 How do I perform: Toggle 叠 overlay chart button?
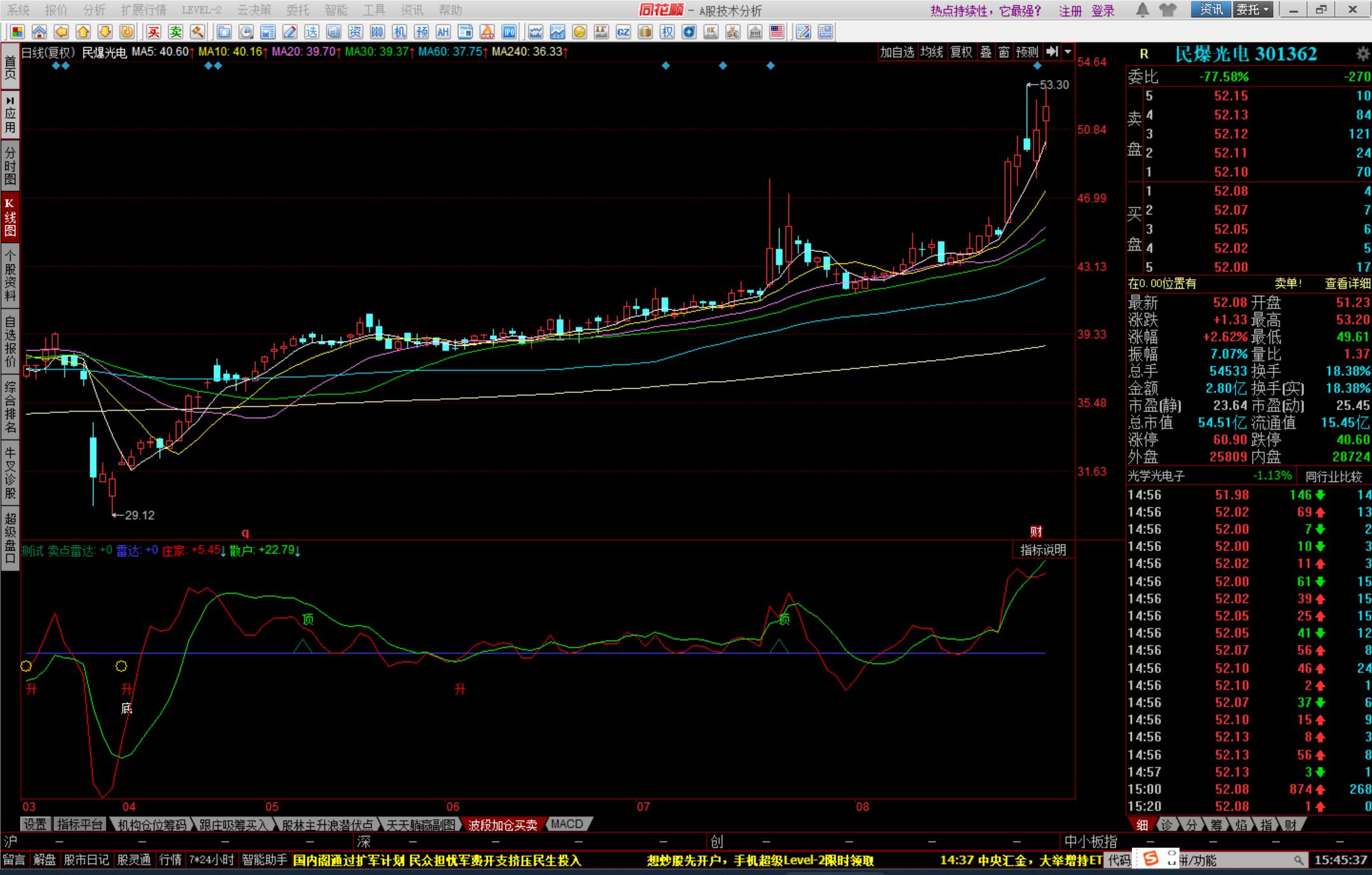985,52
